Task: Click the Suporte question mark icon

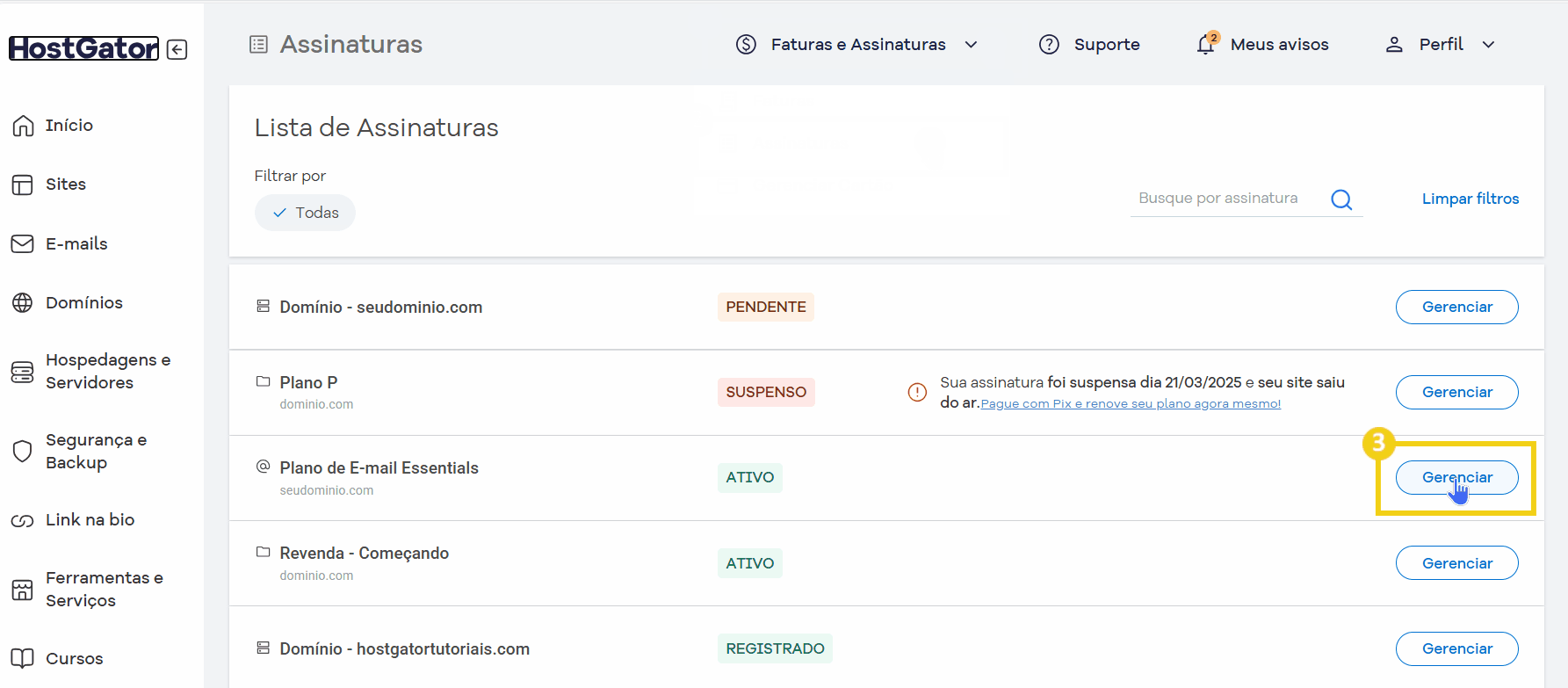Action: 1049,44
